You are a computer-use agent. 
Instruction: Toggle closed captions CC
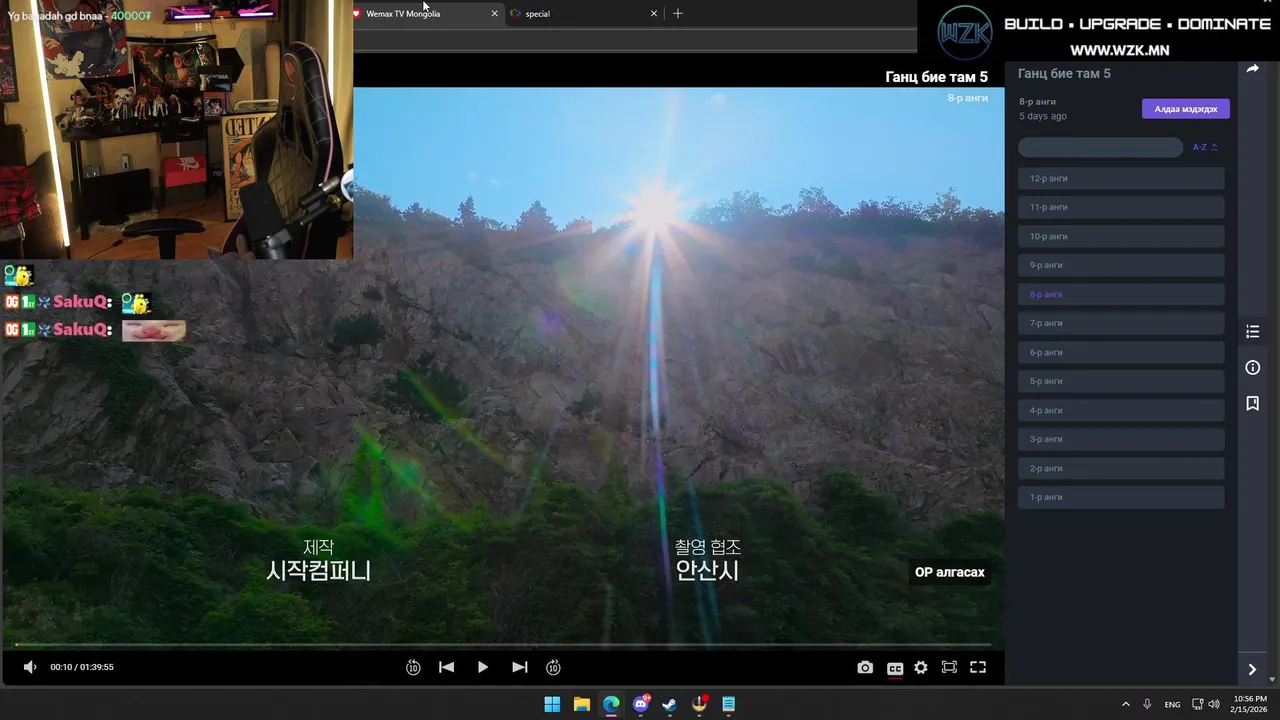pyautogui.click(x=895, y=668)
